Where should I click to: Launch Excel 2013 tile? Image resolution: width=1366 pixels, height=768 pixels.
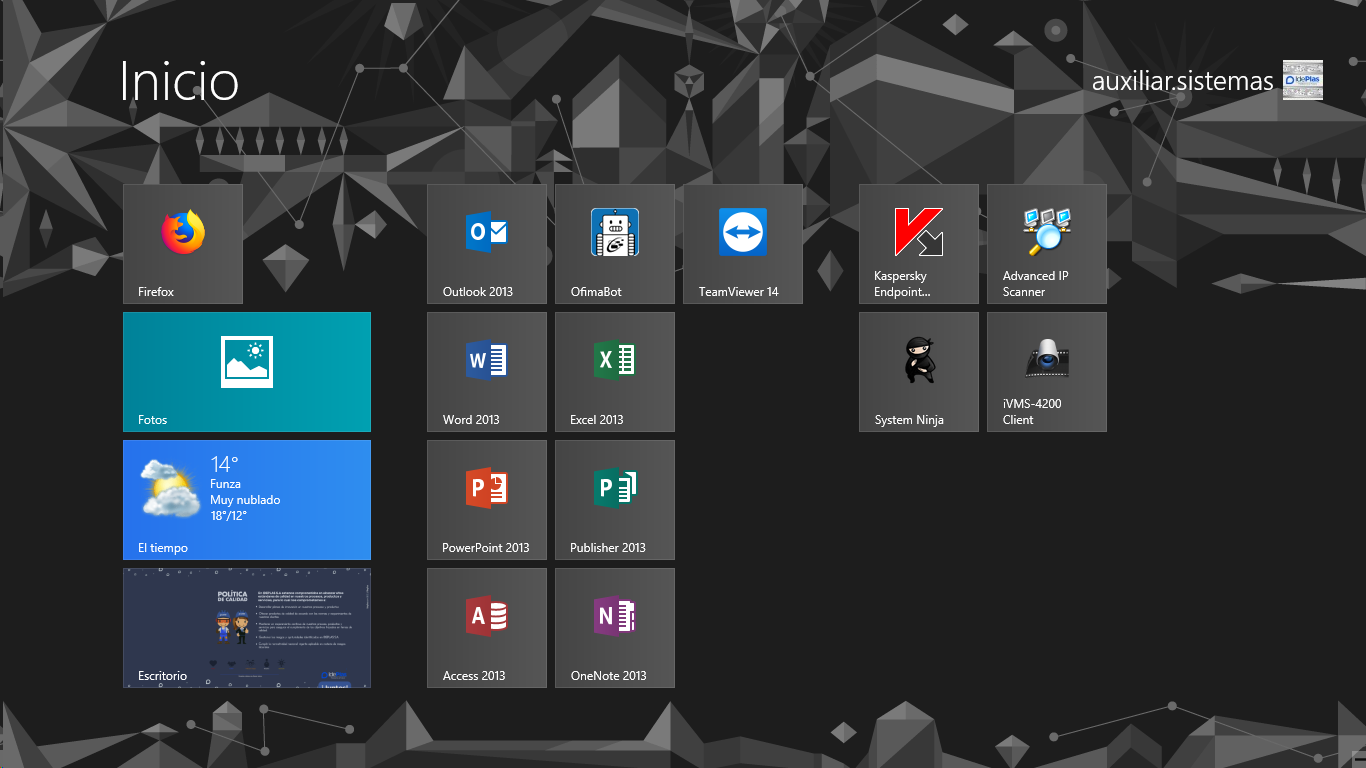pos(615,372)
